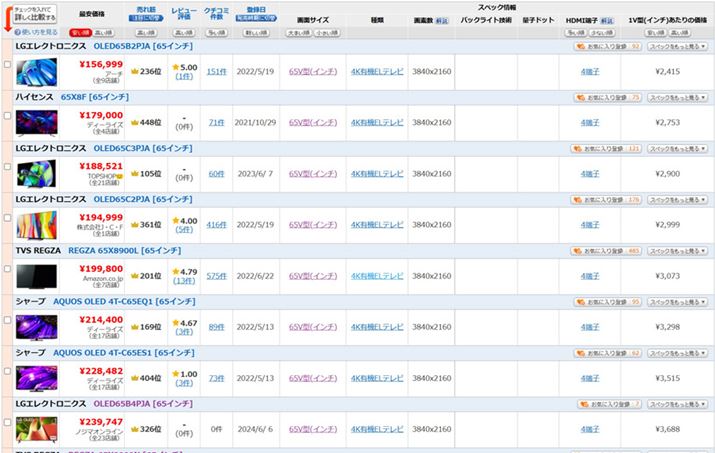Viewport: 715px width, 453px height.
Task: Add REGZA 65X8900L to お気に入り登録
Action: click(x=607, y=250)
